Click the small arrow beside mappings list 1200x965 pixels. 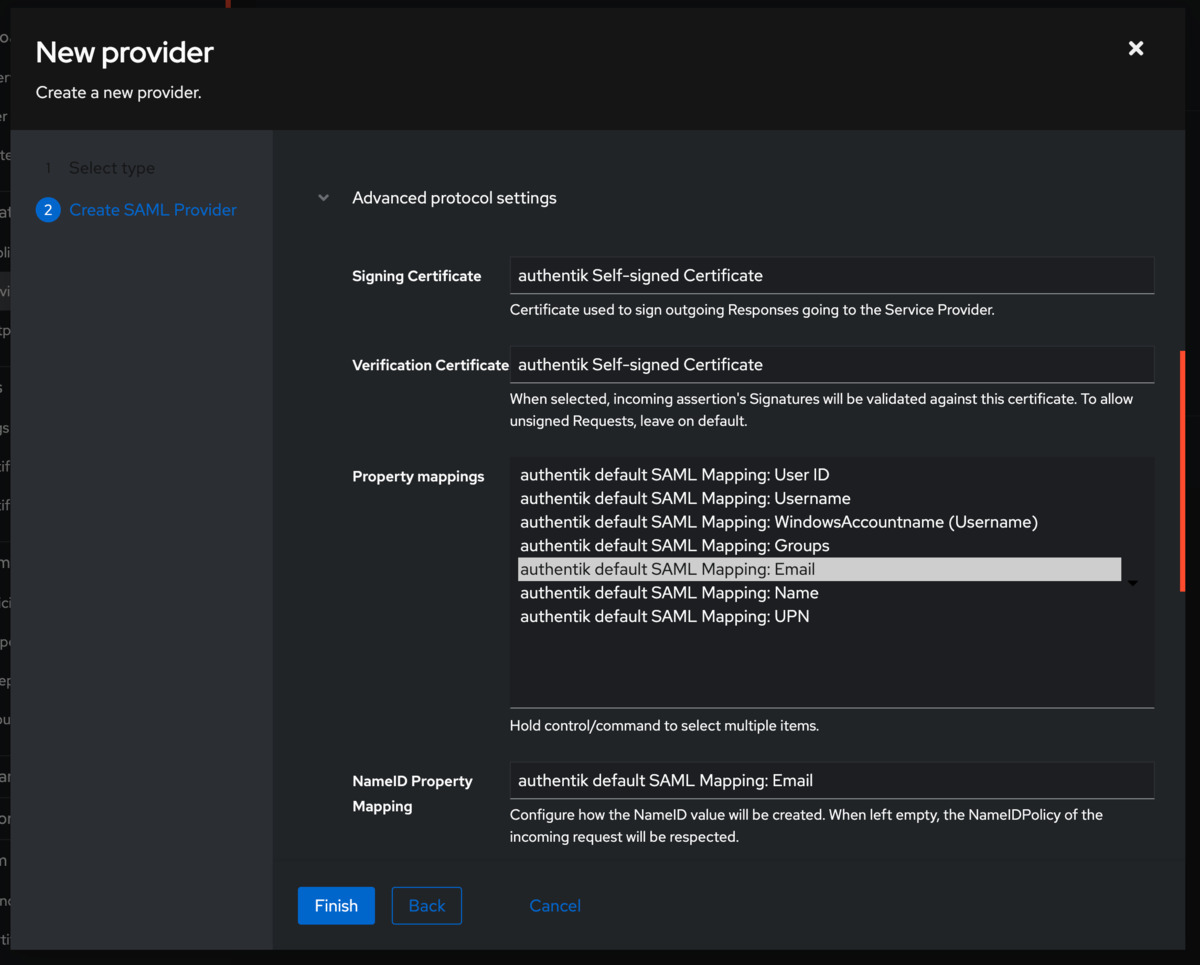pyautogui.click(x=1133, y=583)
